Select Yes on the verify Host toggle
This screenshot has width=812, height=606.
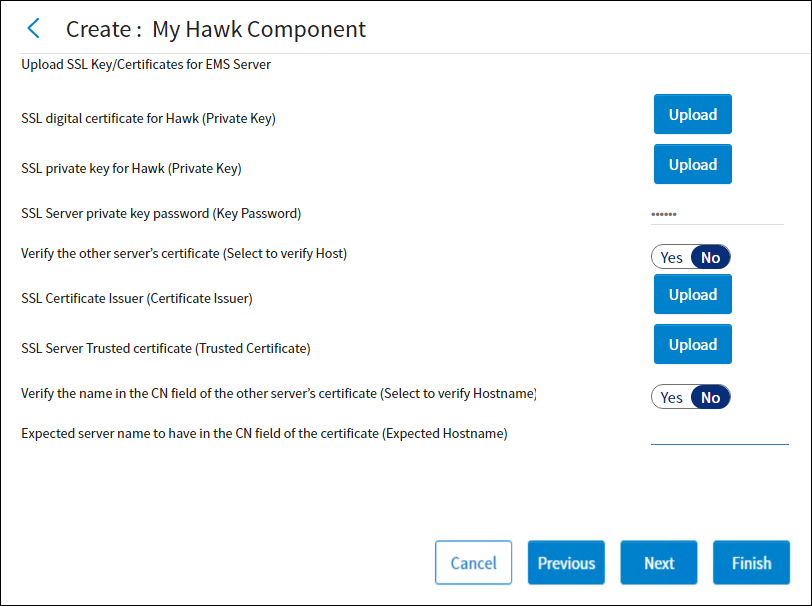tap(671, 258)
